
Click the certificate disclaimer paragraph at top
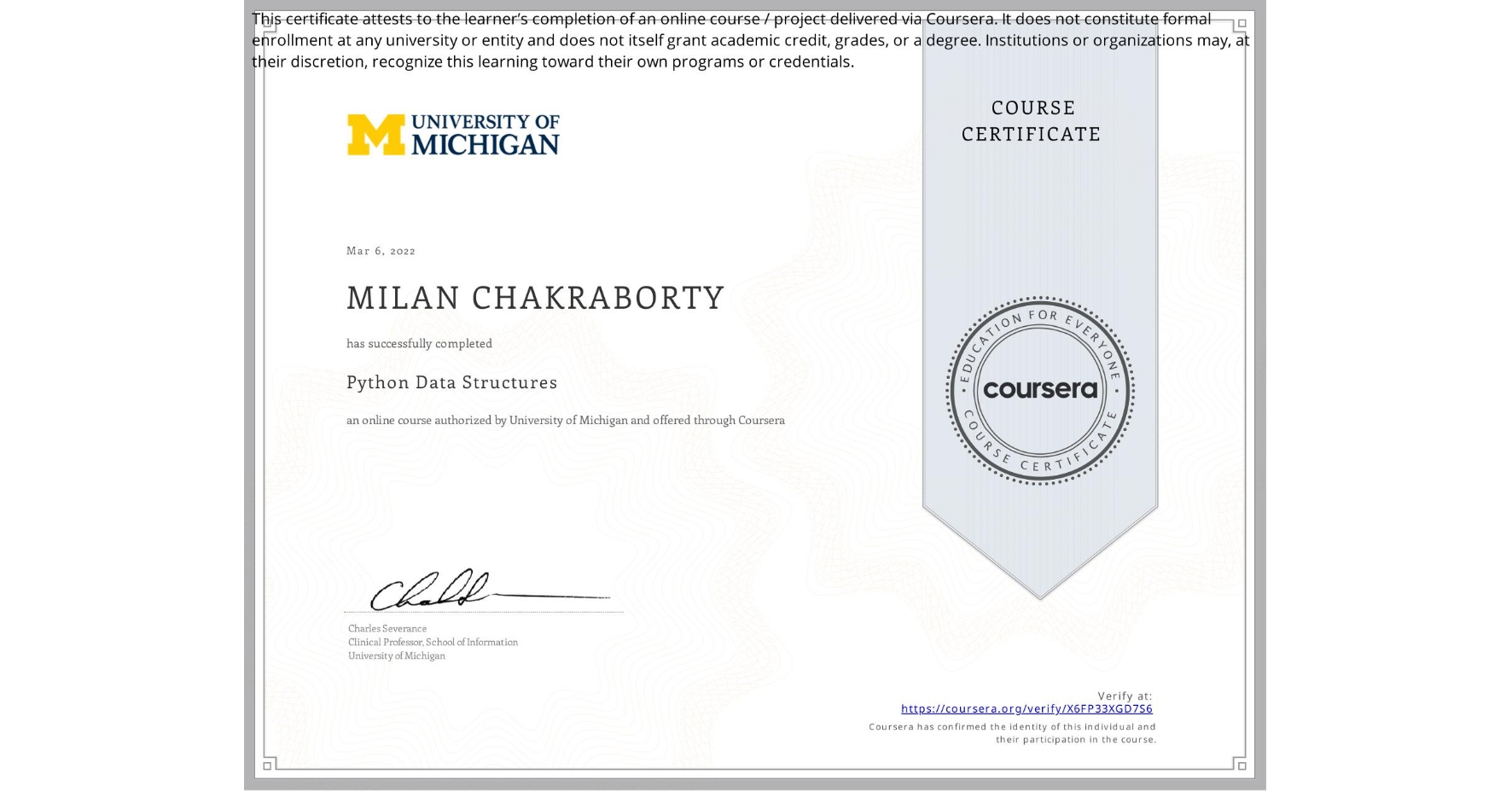[x=750, y=40]
